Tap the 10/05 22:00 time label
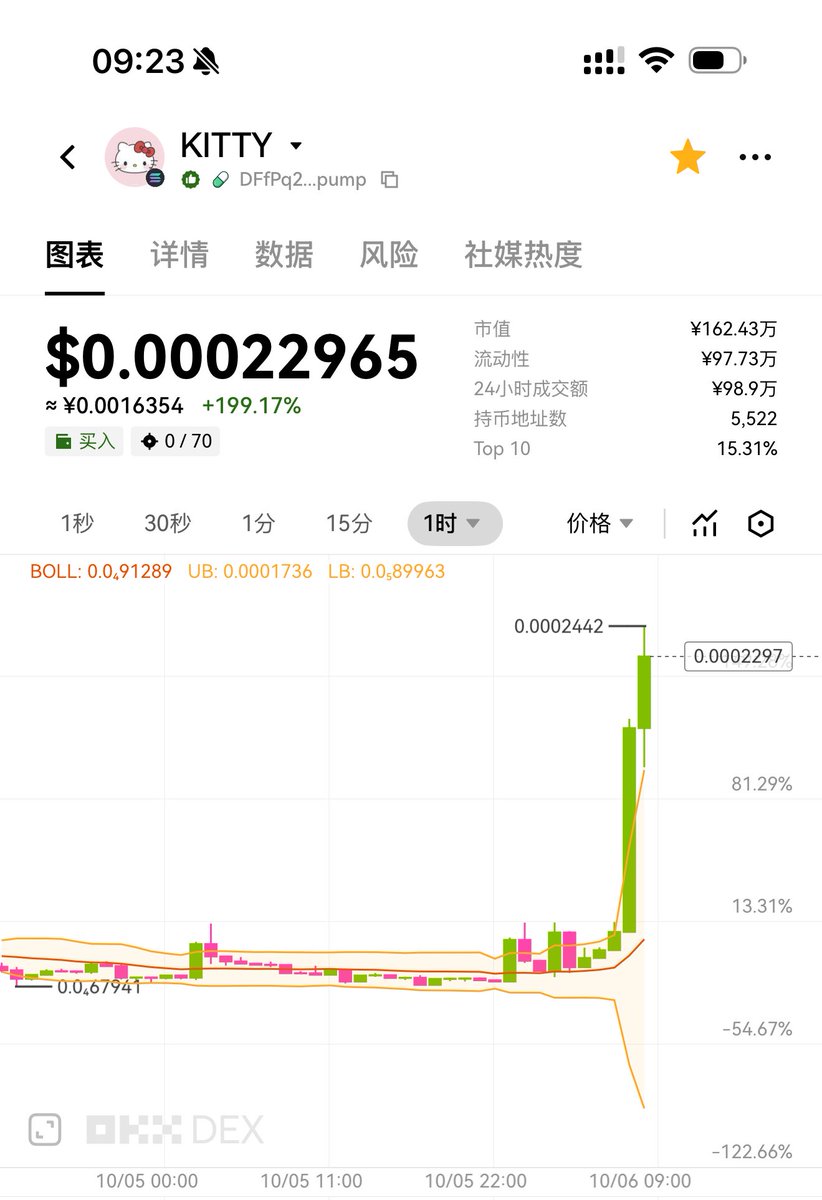The image size is (822, 1200). pyautogui.click(x=476, y=1181)
